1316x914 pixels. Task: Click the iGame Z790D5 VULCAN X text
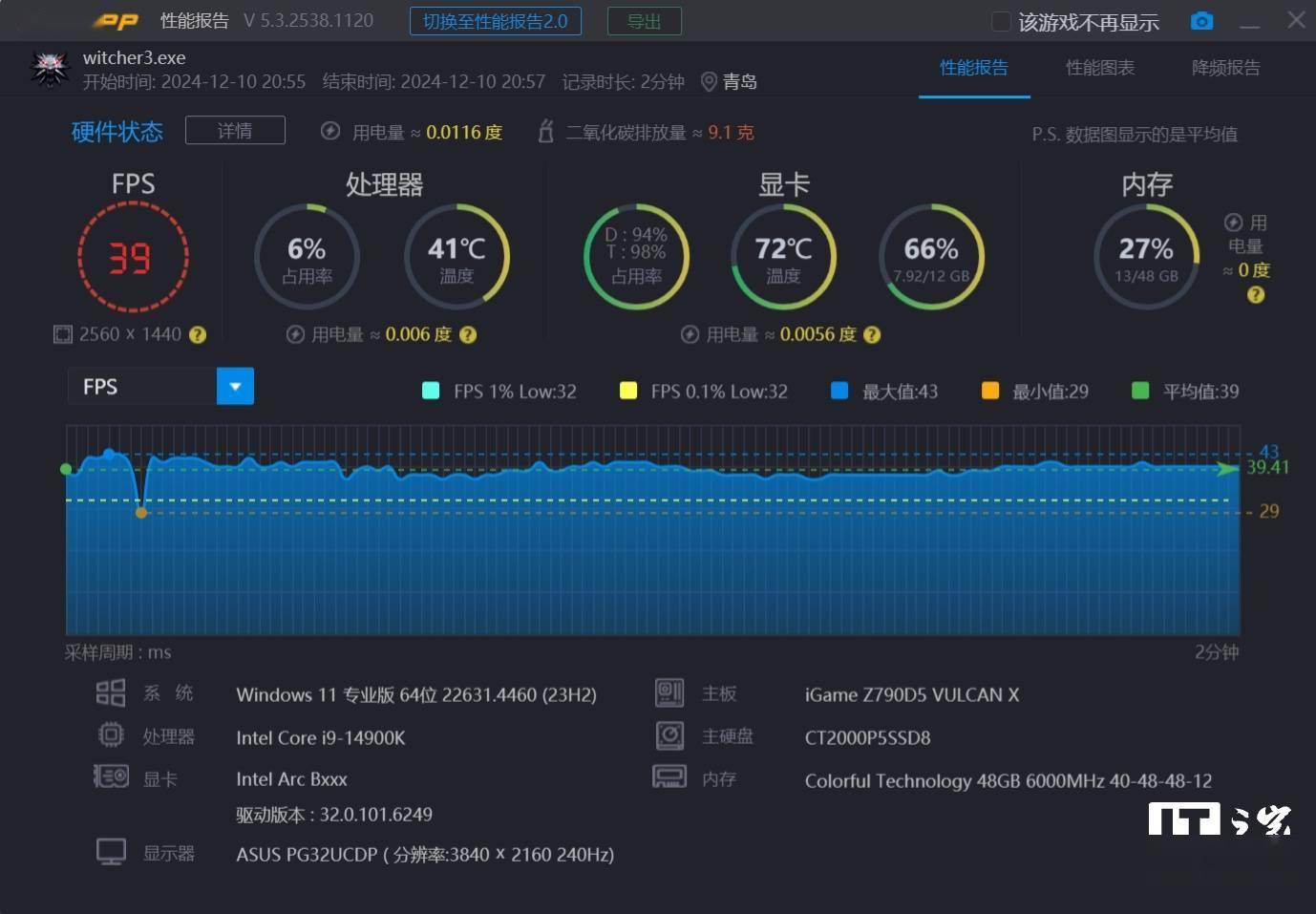[x=912, y=695]
